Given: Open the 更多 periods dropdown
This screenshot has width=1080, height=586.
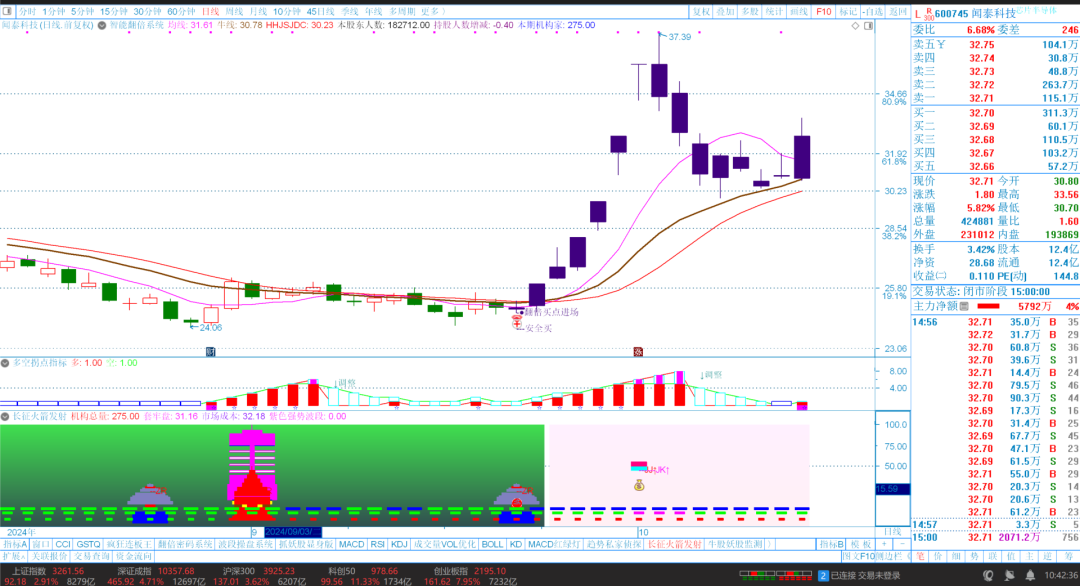Looking at the screenshot, I should (433, 12).
